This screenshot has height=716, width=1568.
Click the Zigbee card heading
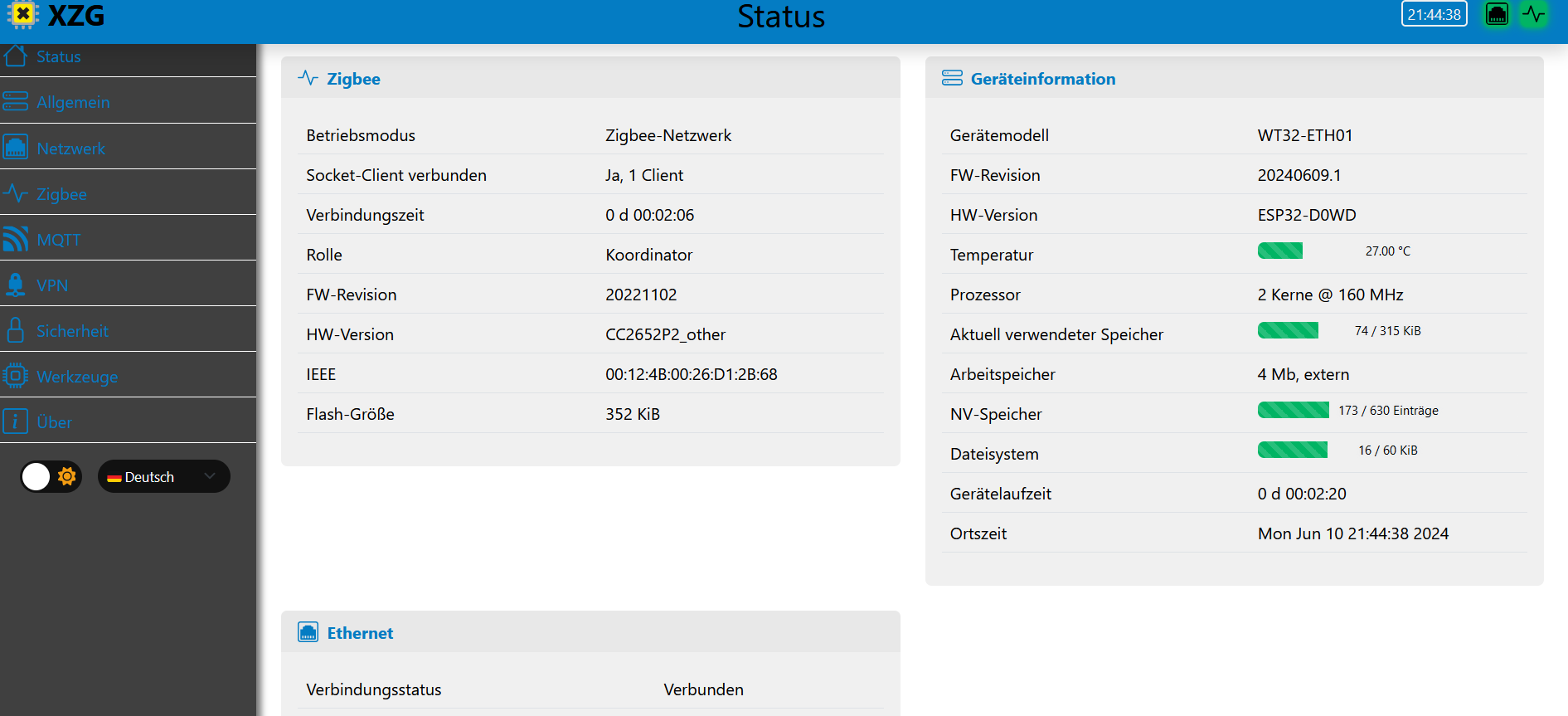pyautogui.click(x=353, y=79)
